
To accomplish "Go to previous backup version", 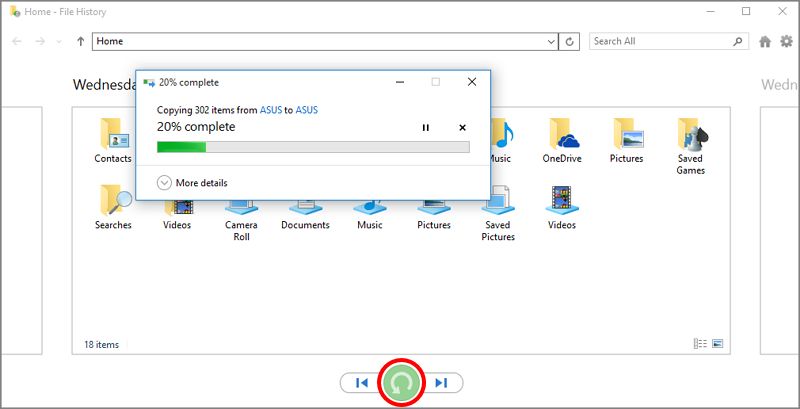I will pos(362,382).
